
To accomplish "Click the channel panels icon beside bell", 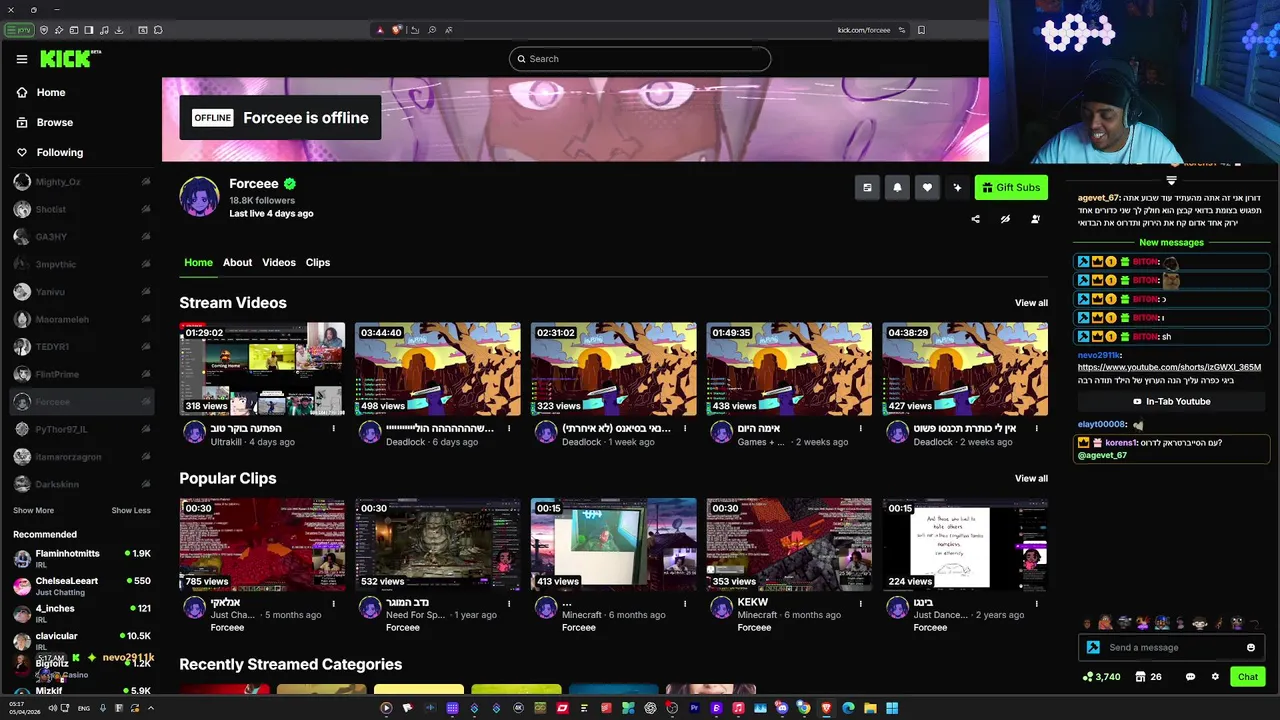I will (x=867, y=187).
